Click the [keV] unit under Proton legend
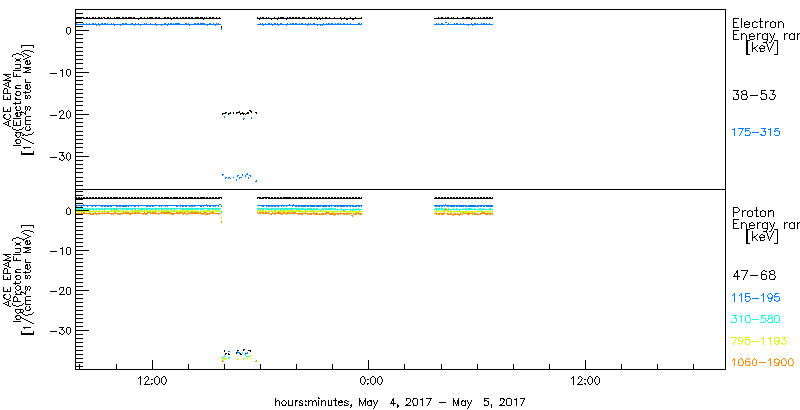This screenshot has height=410, width=800. click(762, 238)
